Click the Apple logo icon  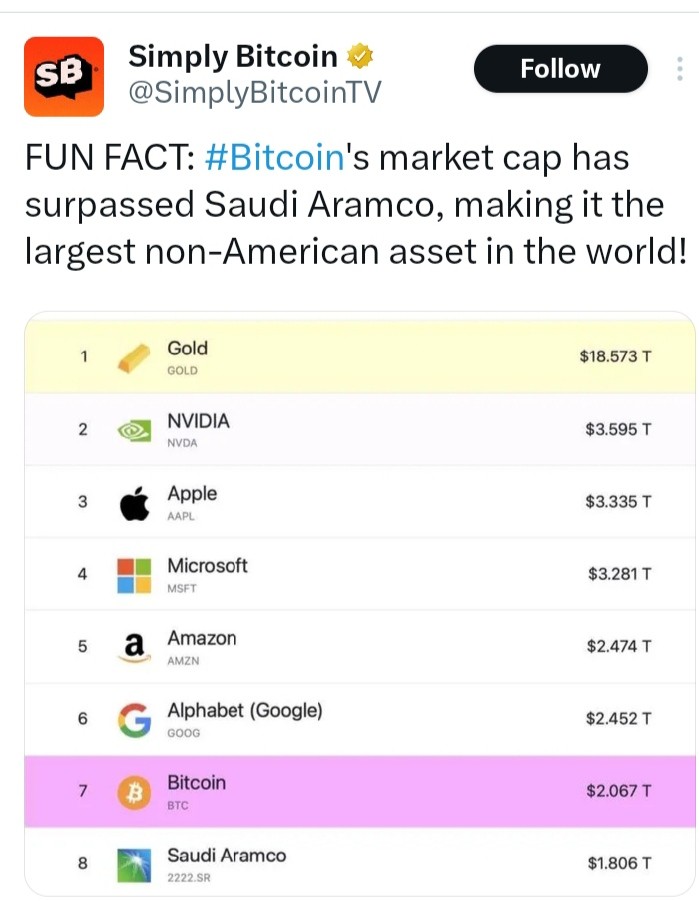pos(135,503)
